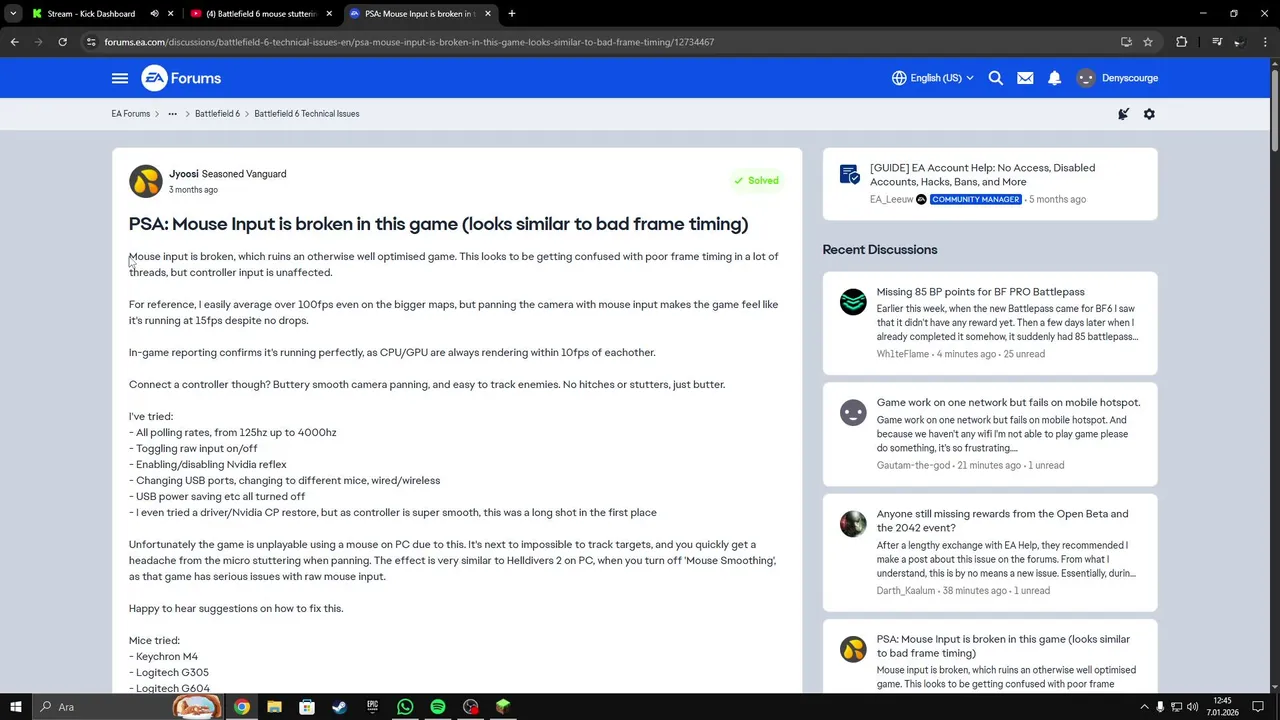Click the '3 months ago' timestamp
The image size is (1280, 720).
click(193, 190)
